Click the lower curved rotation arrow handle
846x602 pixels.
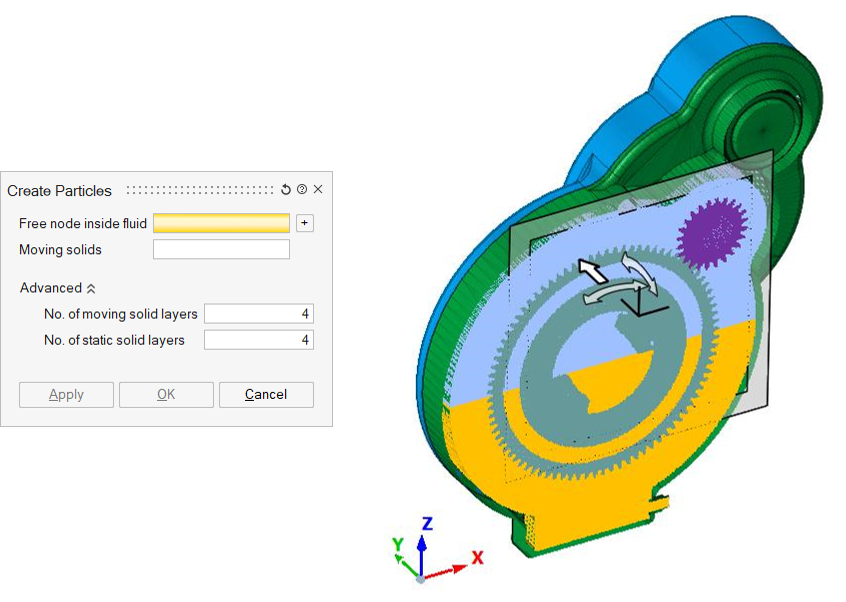click(612, 294)
